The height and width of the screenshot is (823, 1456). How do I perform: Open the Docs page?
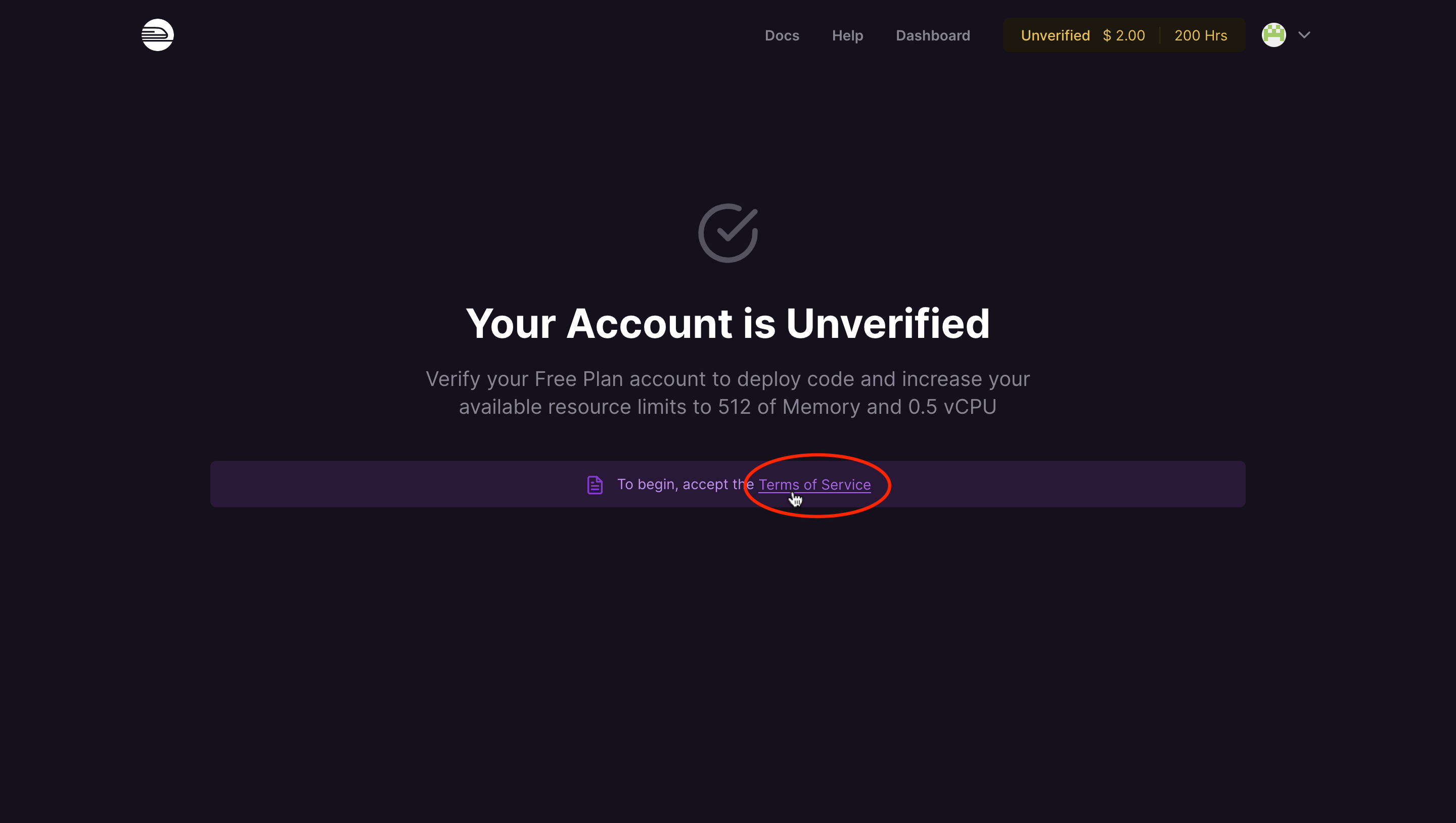pyautogui.click(x=782, y=35)
